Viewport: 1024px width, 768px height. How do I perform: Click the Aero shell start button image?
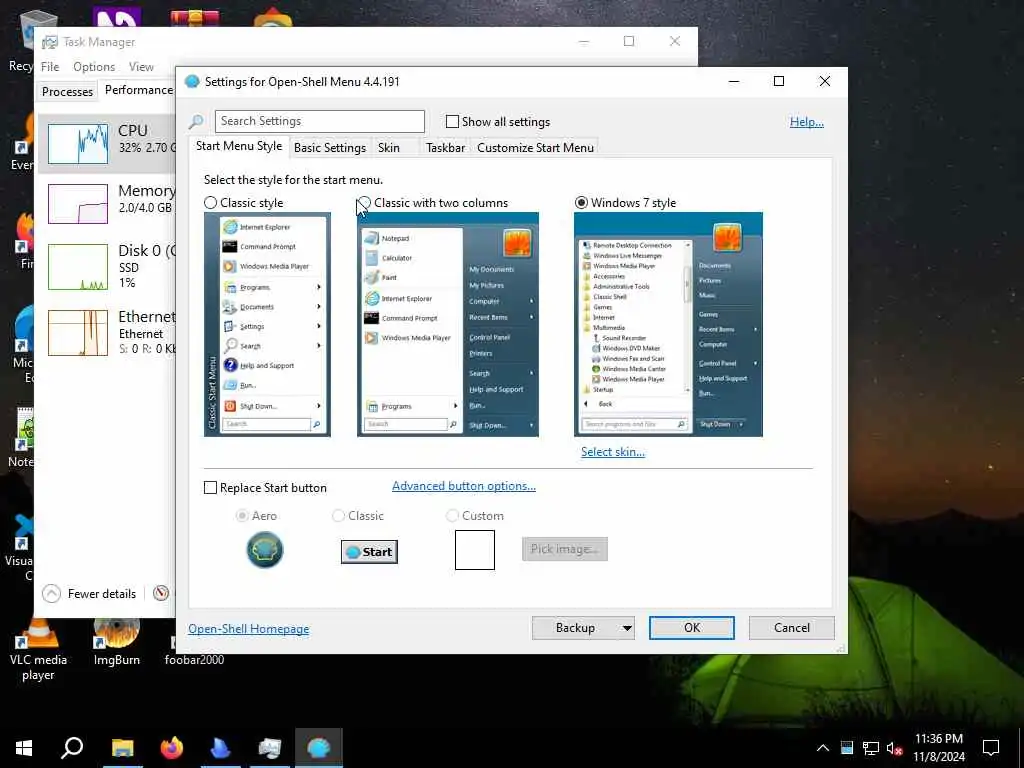264,550
